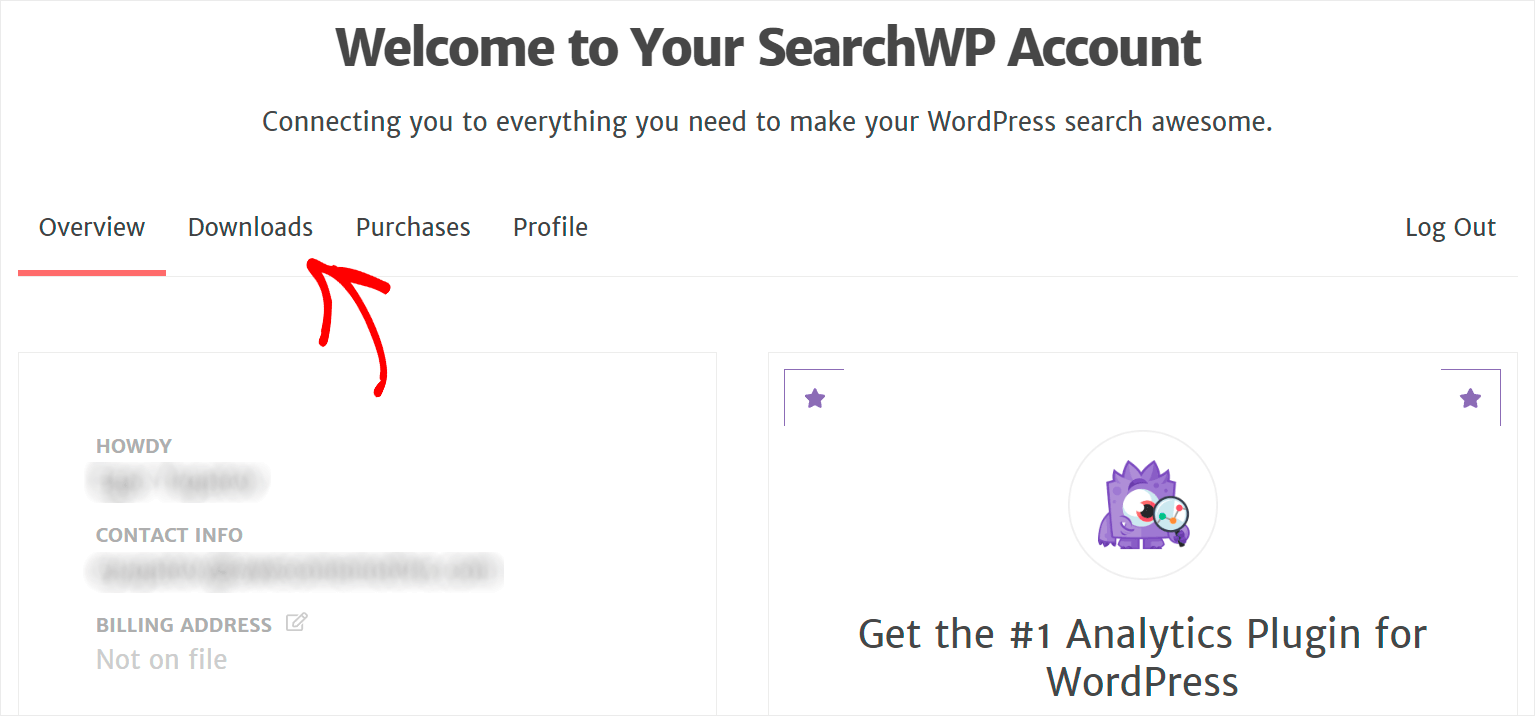Click the circular frame around the mascot
The height and width of the screenshot is (716, 1535).
[1143, 505]
